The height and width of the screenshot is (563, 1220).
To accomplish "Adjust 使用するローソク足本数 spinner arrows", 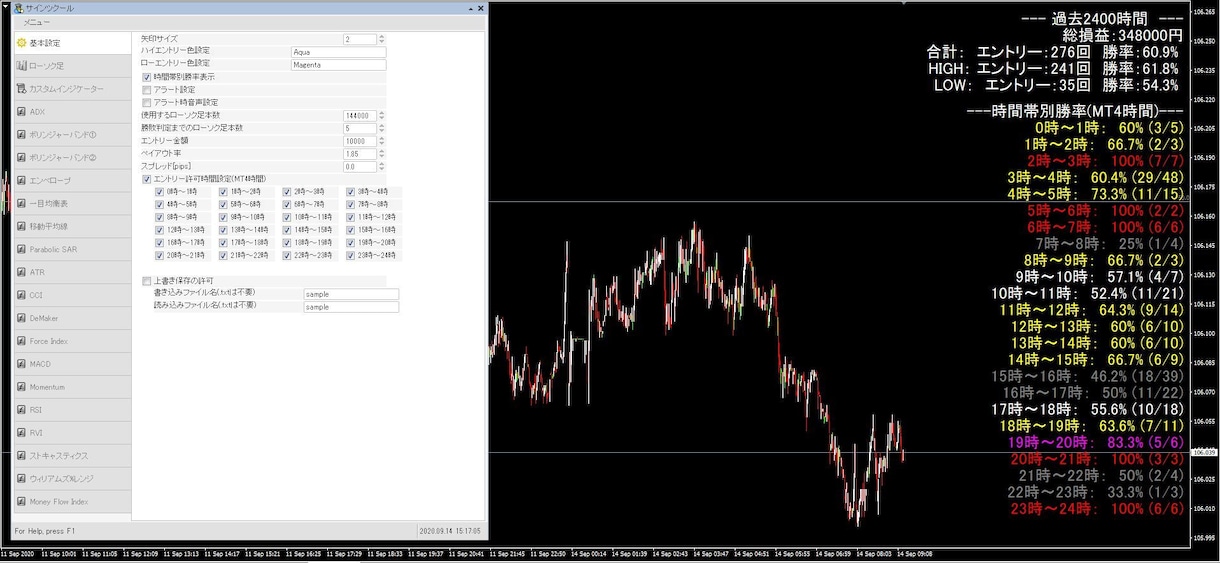I will point(381,115).
